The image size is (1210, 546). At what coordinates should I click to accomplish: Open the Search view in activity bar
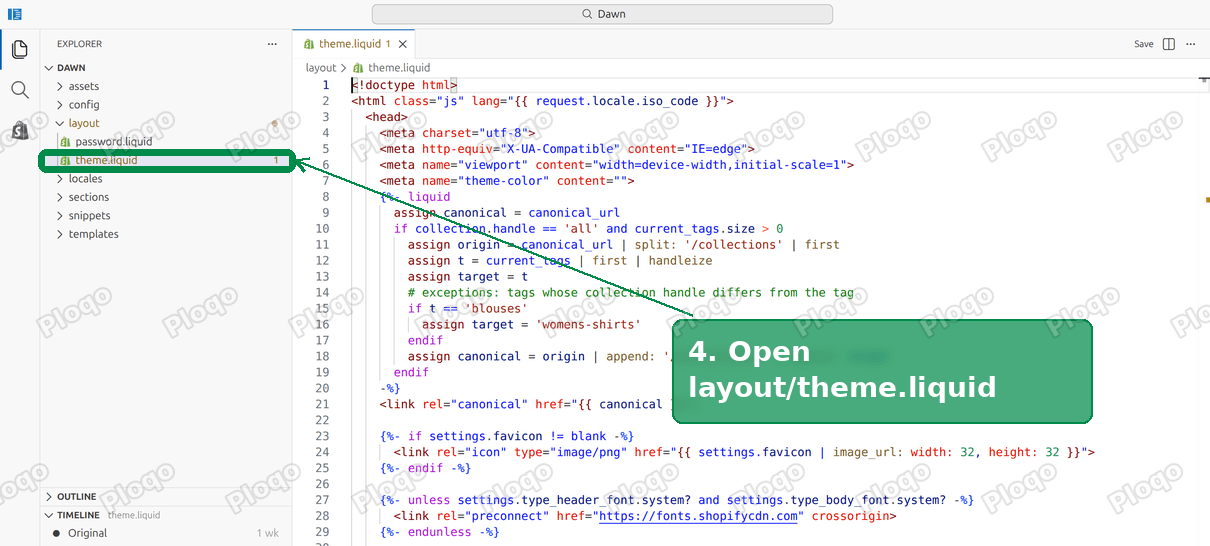point(19,90)
